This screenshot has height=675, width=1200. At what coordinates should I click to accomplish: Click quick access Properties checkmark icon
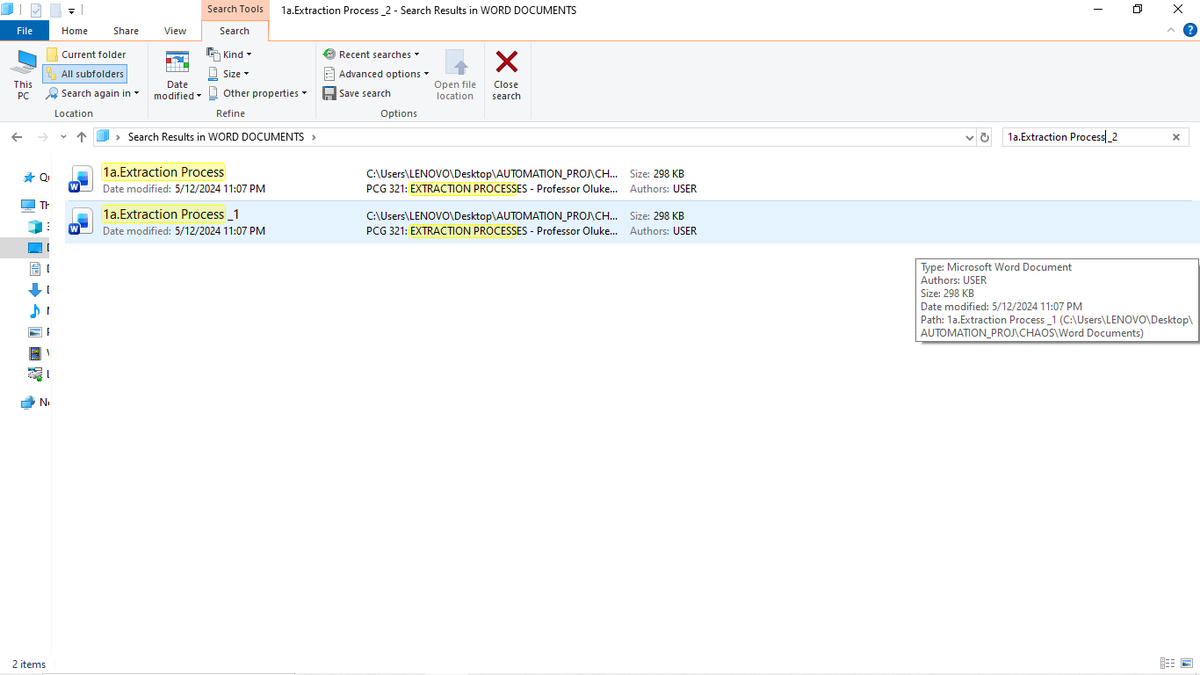35,10
